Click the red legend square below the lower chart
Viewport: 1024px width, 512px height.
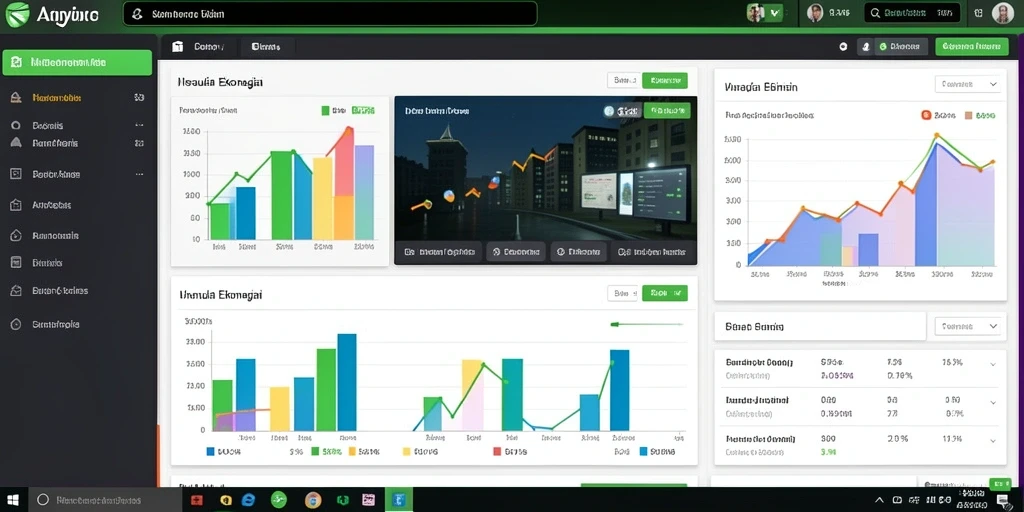pos(497,451)
